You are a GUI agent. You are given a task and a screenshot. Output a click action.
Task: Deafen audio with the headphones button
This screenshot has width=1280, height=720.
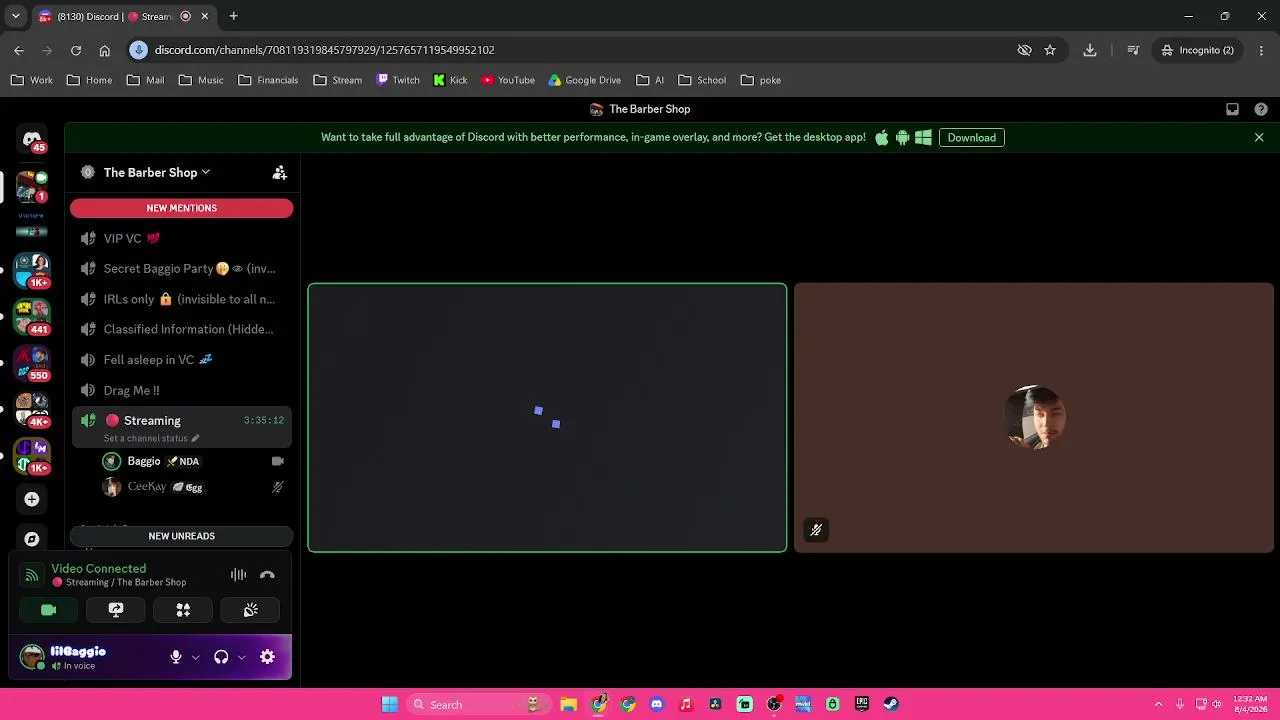point(221,657)
